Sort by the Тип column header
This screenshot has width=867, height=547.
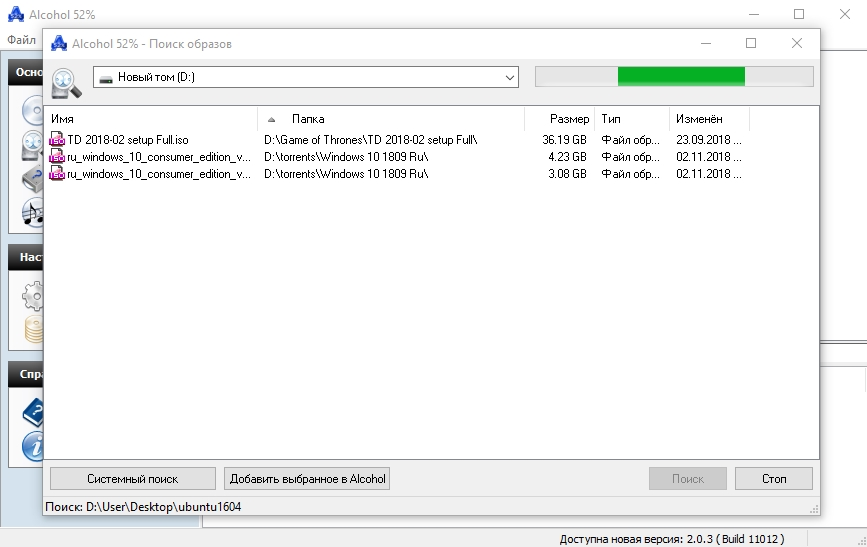click(x=632, y=119)
